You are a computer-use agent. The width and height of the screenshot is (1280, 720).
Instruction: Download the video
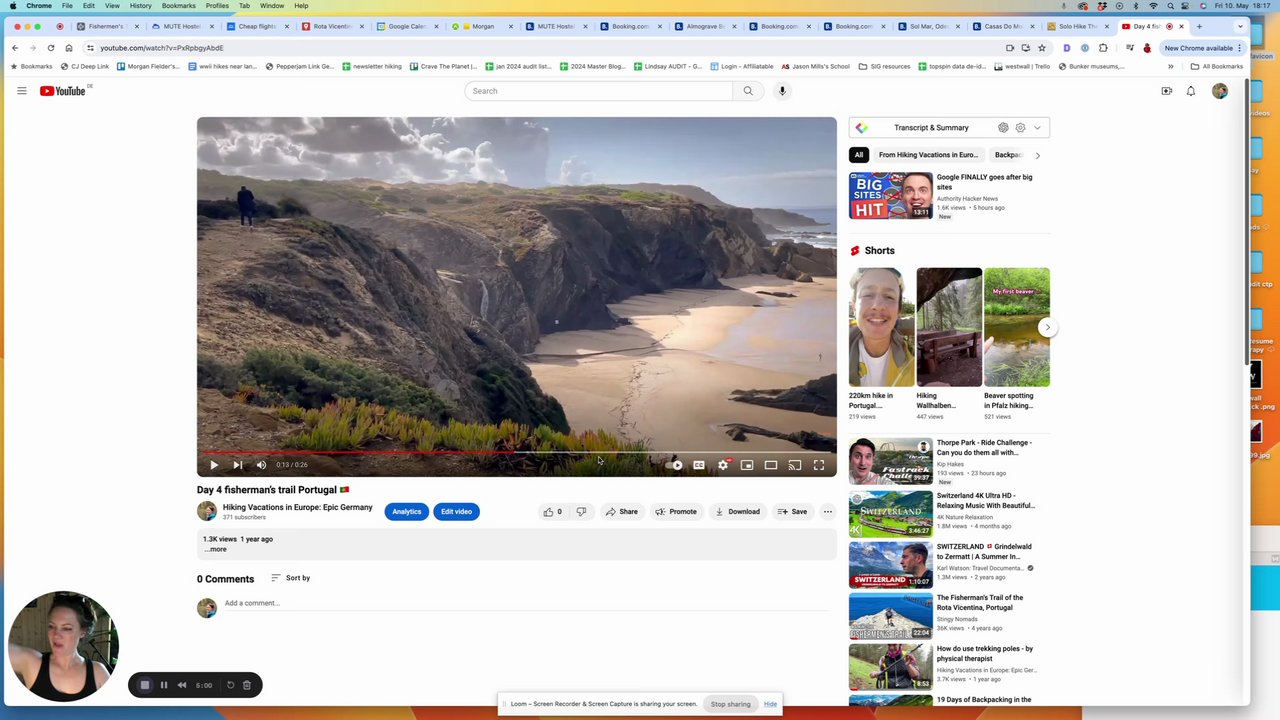737,512
